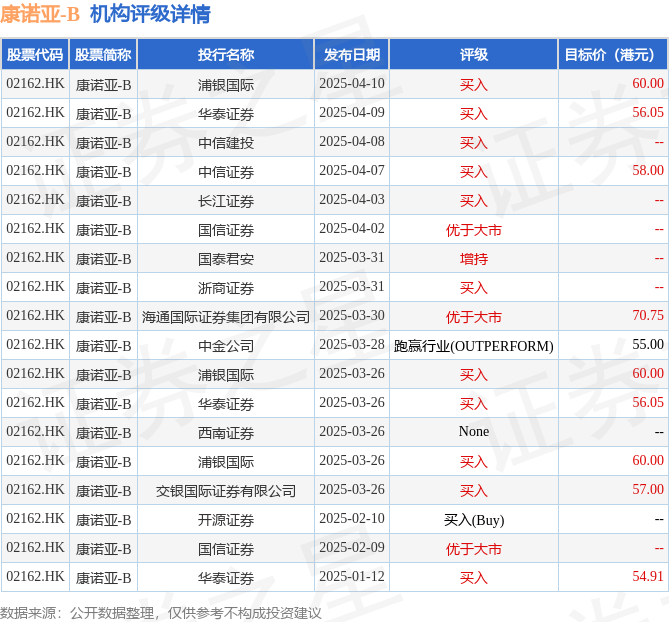Select the 目标价（港元）column header

click(x=613, y=55)
